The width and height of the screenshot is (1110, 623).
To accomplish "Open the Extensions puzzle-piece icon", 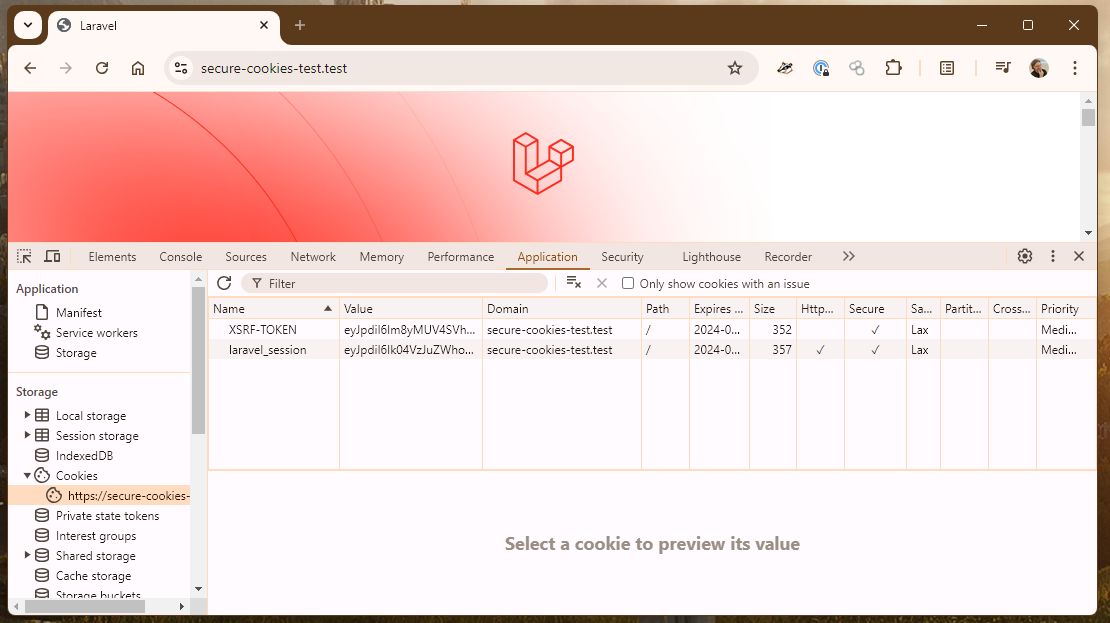I will click(x=893, y=68).
